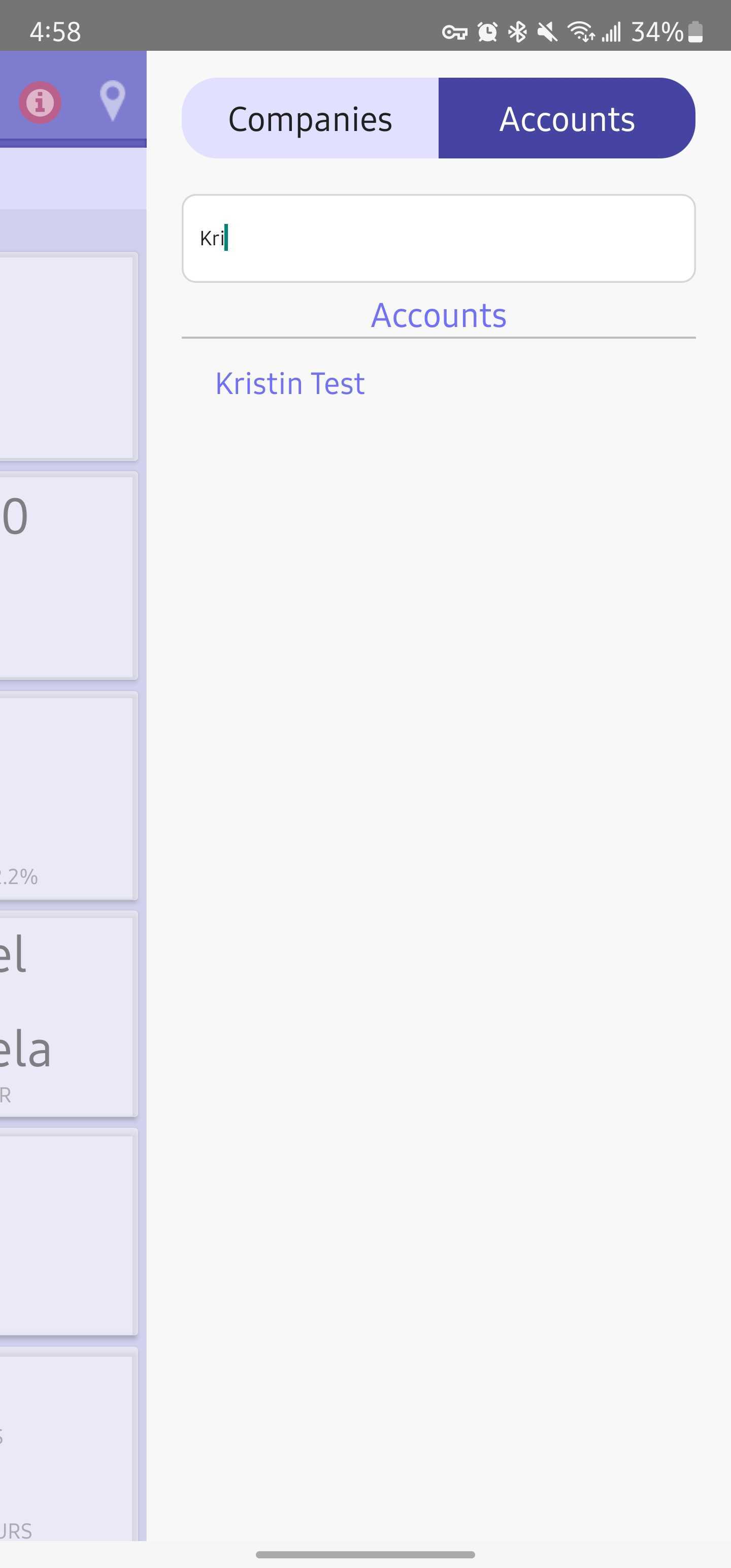Tap the Wi-Fi status icon
This screenshot has width=731, height=1568.
pos(581,31)
